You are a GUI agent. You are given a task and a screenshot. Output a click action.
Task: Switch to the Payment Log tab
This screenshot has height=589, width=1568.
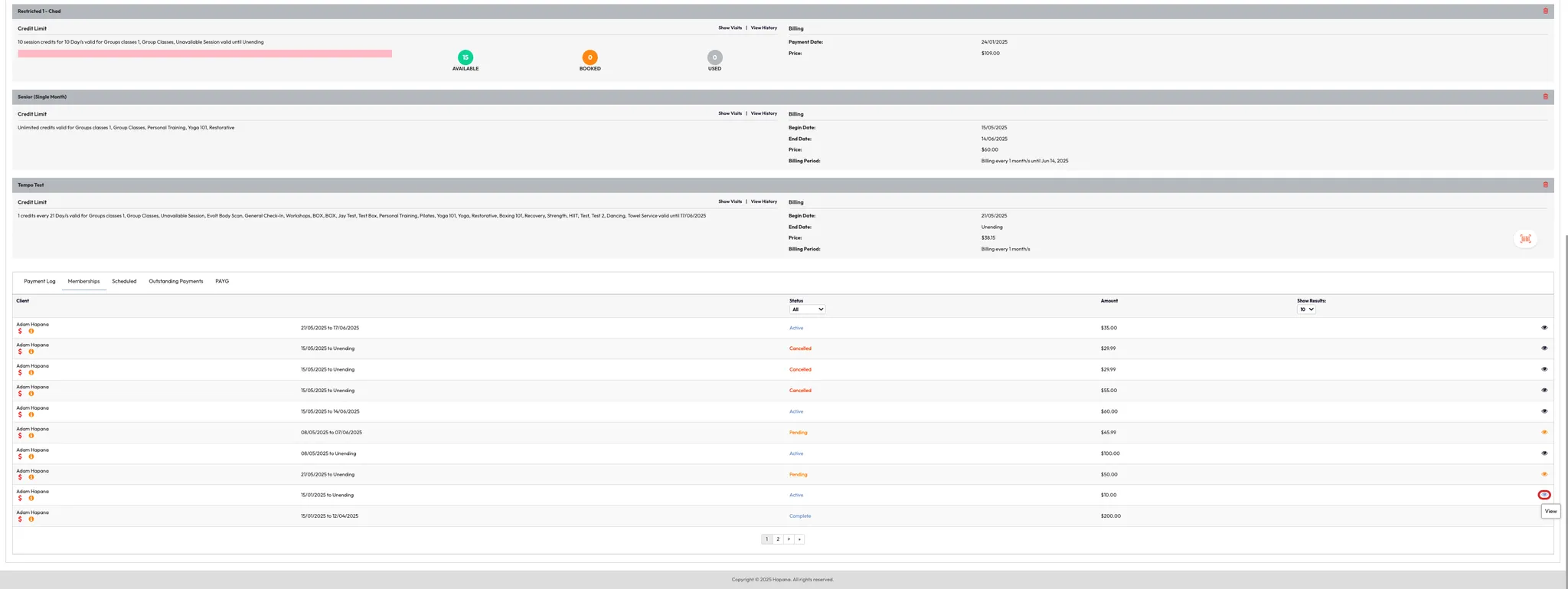click(40, 282)
